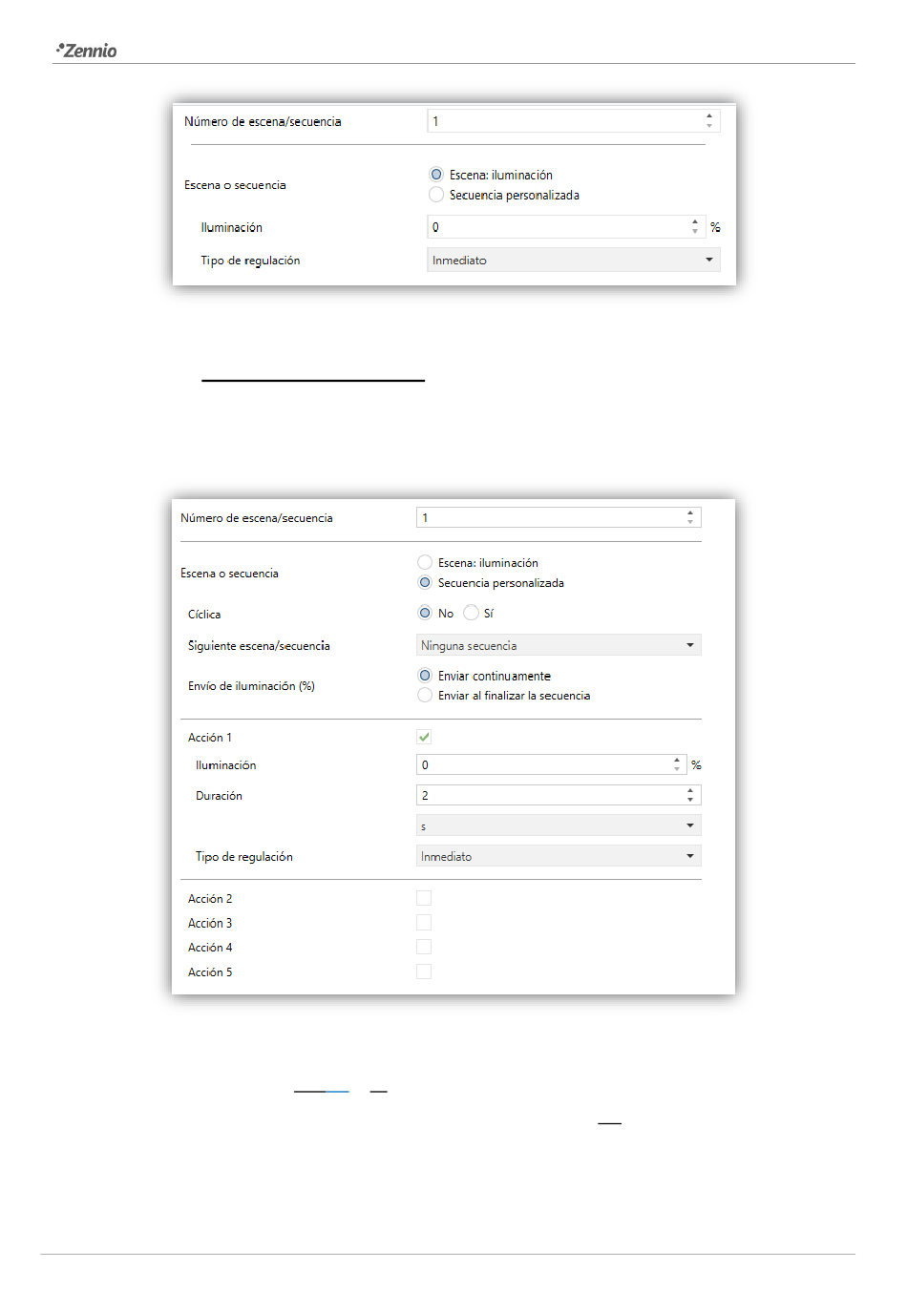Screen dimensions: 907x1316
Task: Select 'Escena: iluminación' radio in lower Cíclica panel
Action: (425, 563)
